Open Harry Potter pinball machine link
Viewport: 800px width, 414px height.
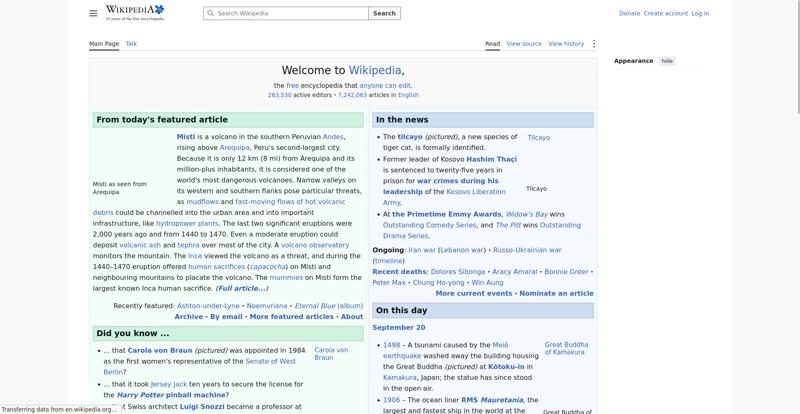coord(171,395)
